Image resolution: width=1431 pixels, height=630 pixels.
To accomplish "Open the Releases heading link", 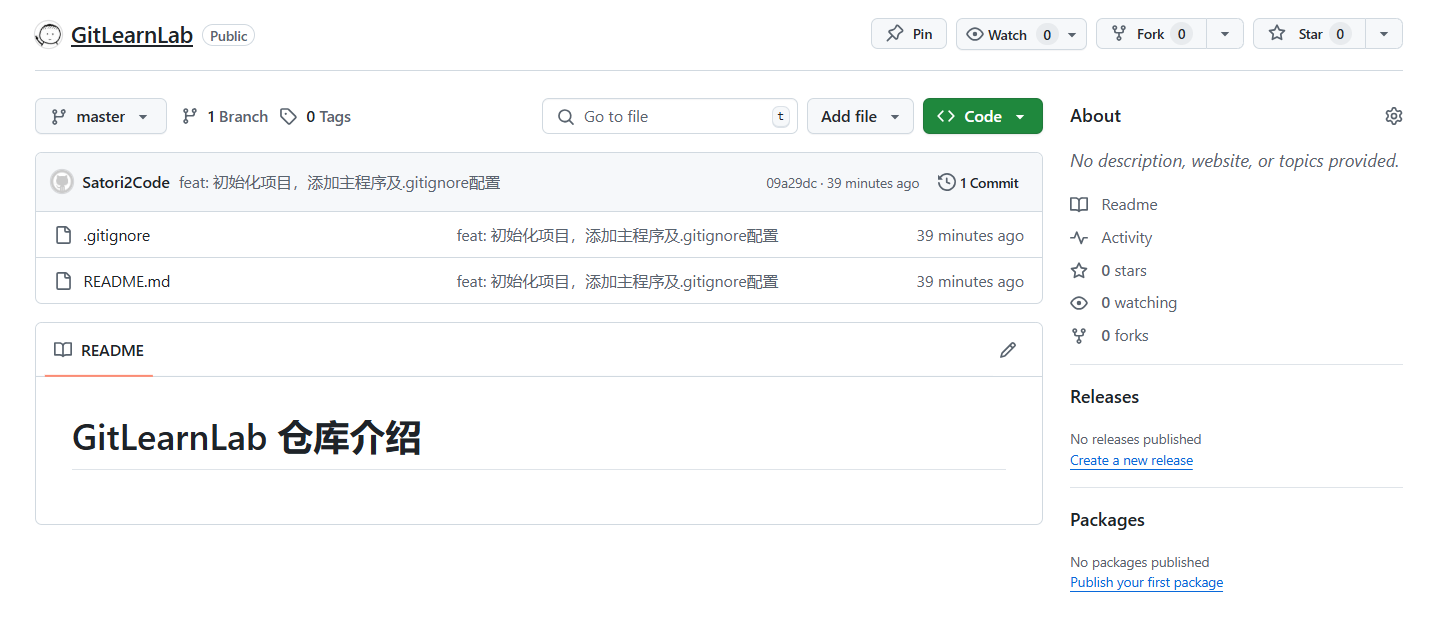I will (x=1104, y=397).
